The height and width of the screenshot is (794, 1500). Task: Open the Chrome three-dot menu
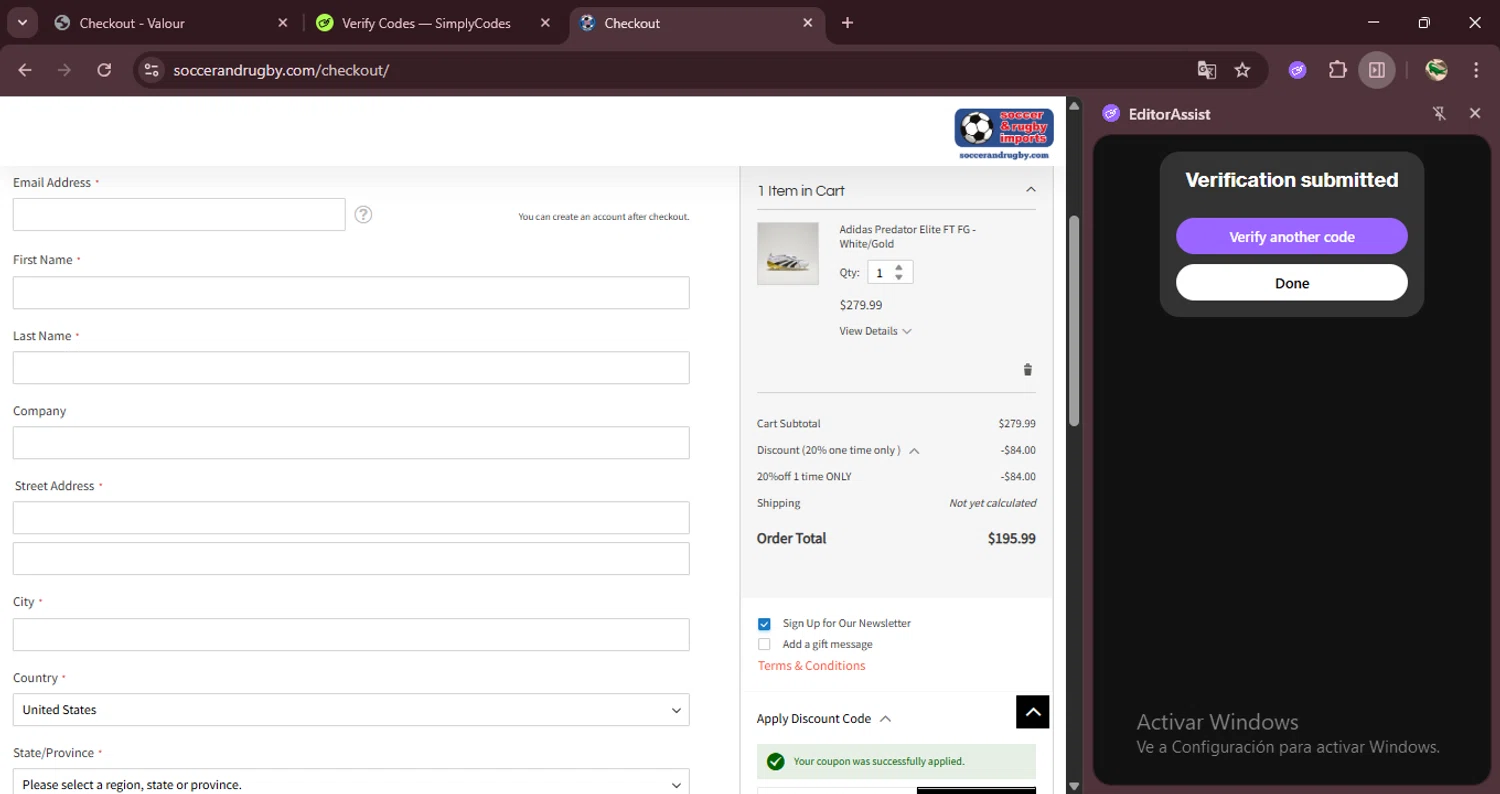pyautogui.click(x=1476, y=70)
